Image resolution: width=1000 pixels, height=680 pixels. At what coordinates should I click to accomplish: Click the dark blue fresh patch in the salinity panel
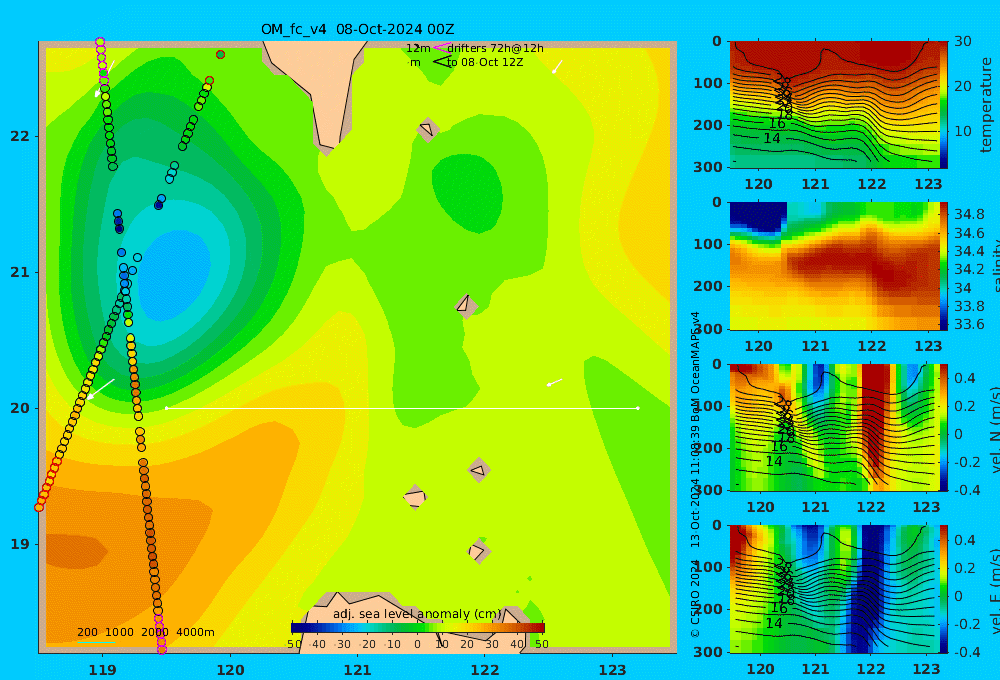(758, 216)
